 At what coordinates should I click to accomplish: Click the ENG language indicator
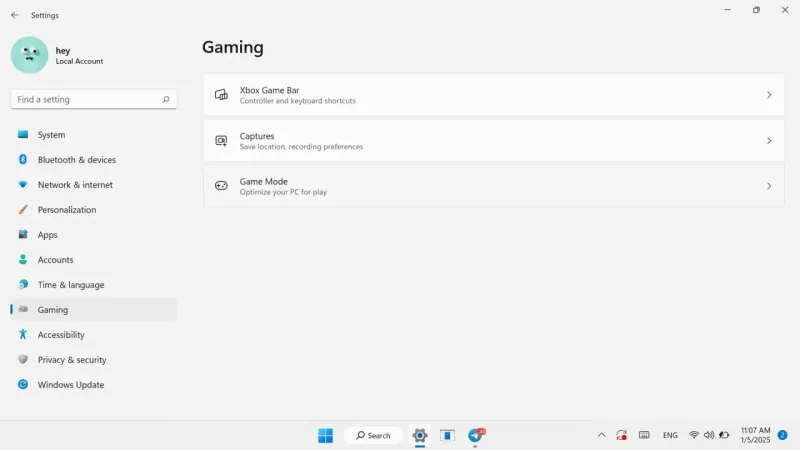click(x=670, y=435)
